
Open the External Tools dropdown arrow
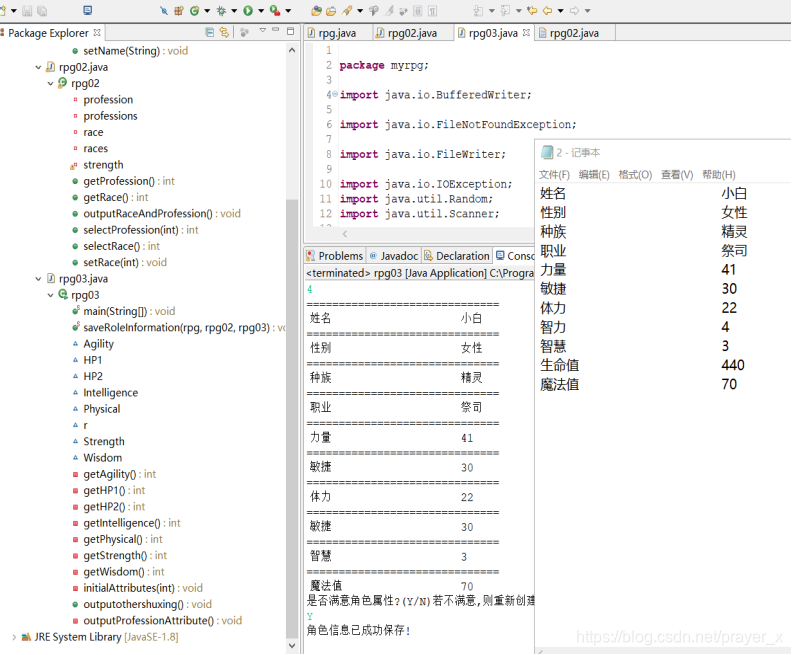[288, 11]
